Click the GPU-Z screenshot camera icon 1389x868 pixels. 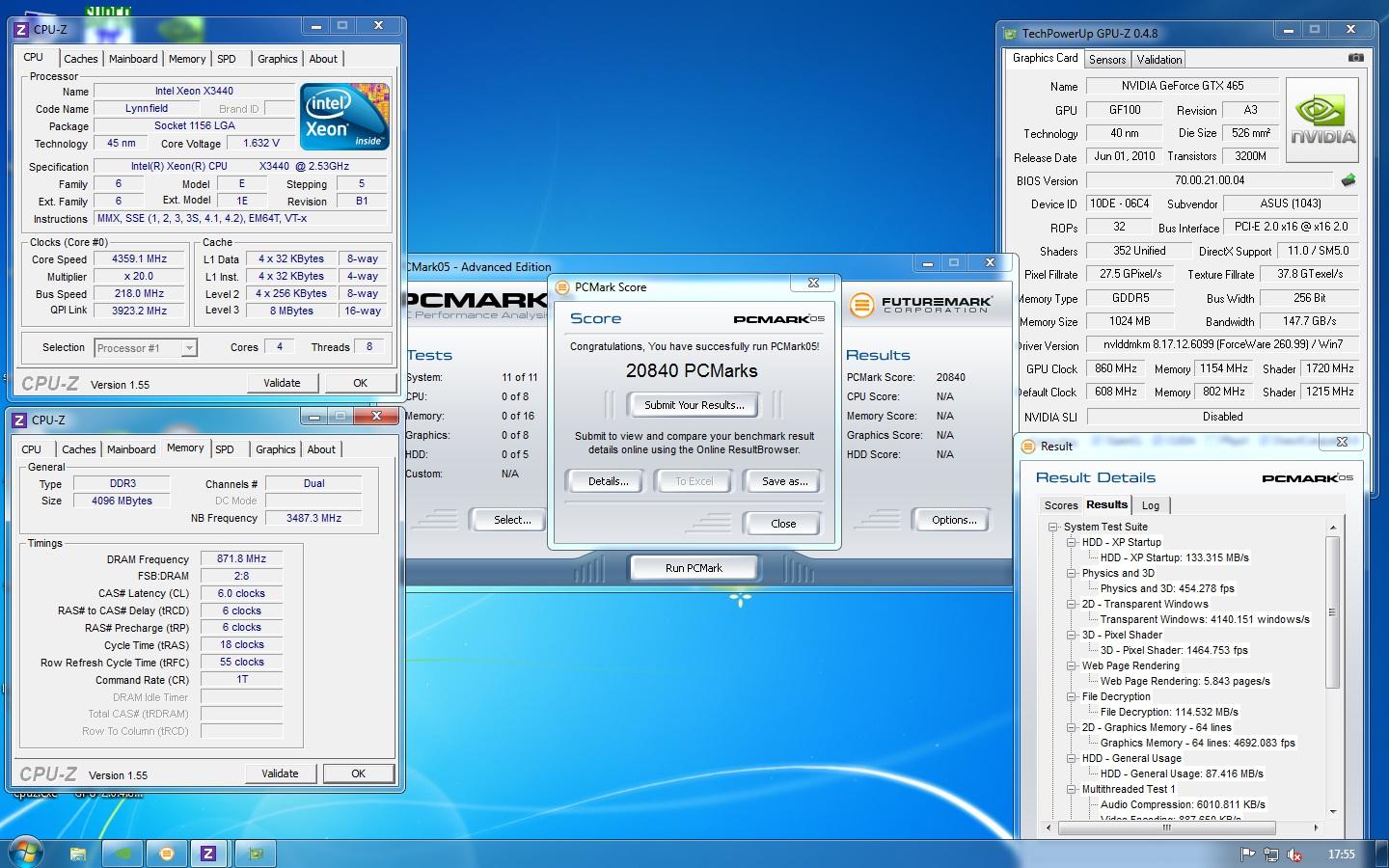[1355, 58]
